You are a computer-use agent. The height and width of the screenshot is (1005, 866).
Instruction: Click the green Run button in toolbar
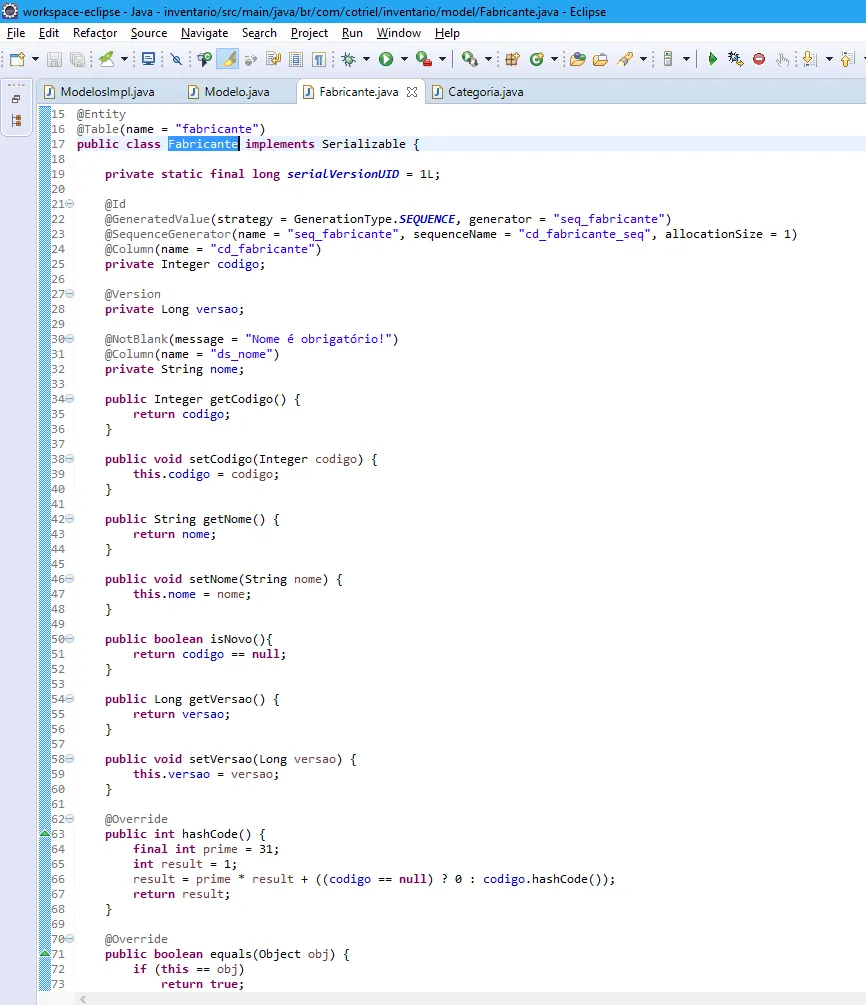point(386,60)
